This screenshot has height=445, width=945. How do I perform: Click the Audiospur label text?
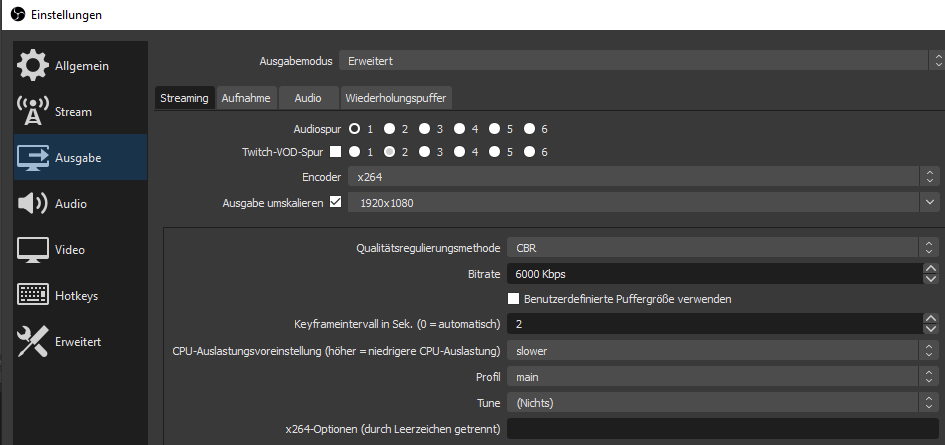pos(317,128)
